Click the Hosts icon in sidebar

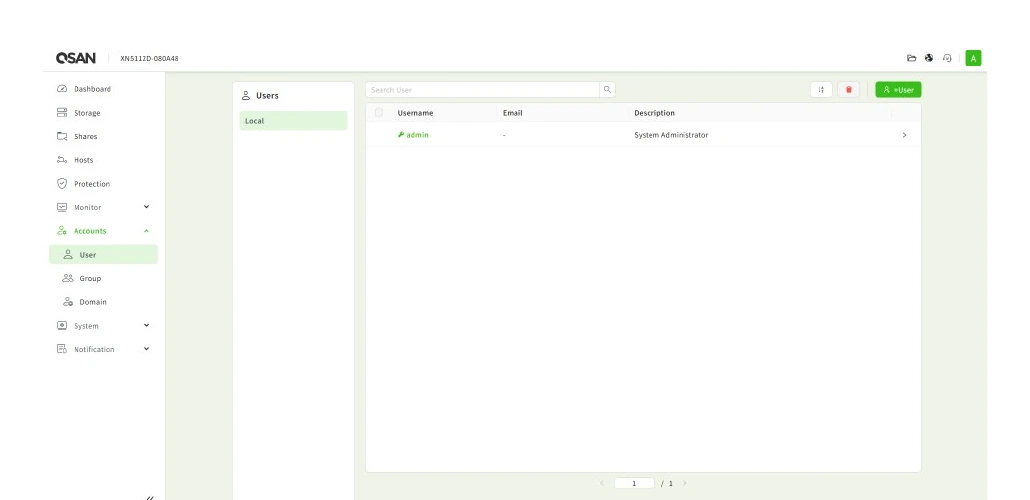tap(62, 160)
